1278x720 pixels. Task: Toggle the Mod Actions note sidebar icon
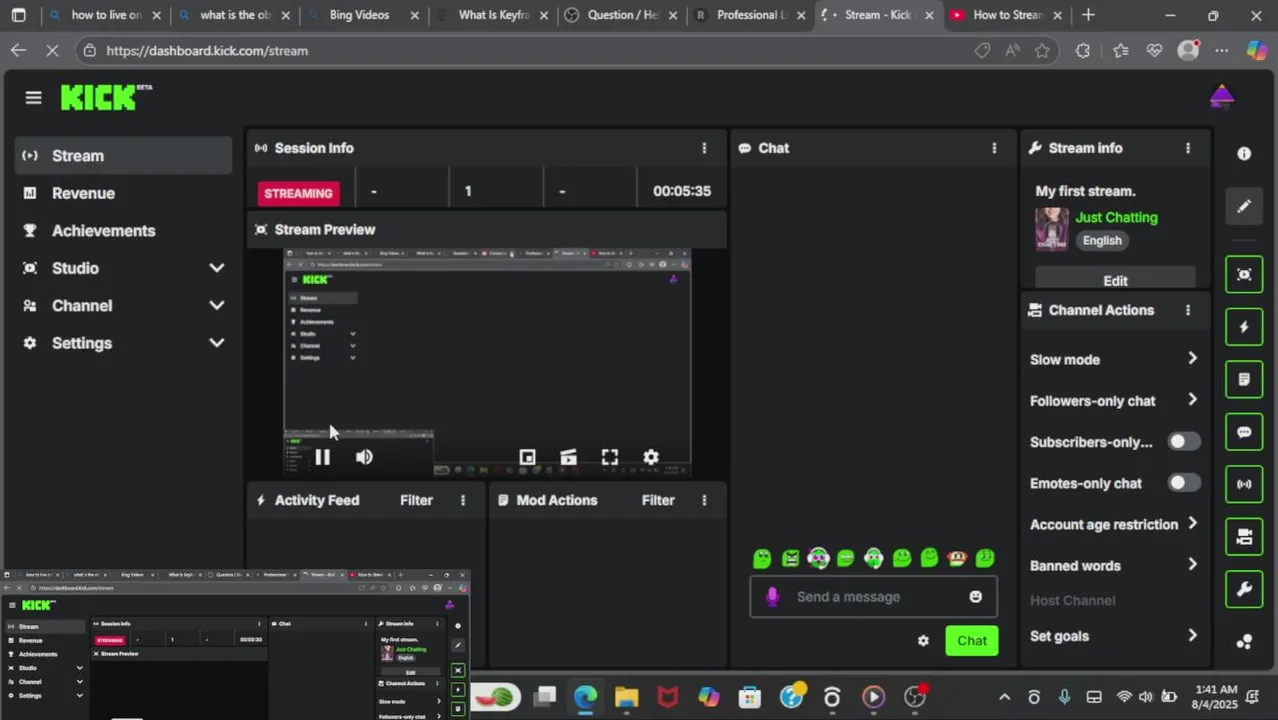[1244, 380]
